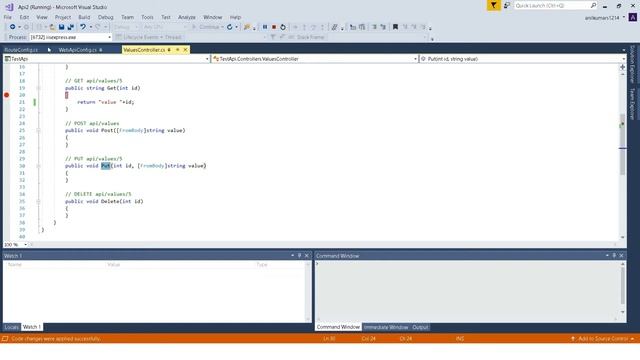The width and height of the screenshot is (640, 360).
Task: Open the 100 % zoom level dropdown
Action: [x=25, y=244]
